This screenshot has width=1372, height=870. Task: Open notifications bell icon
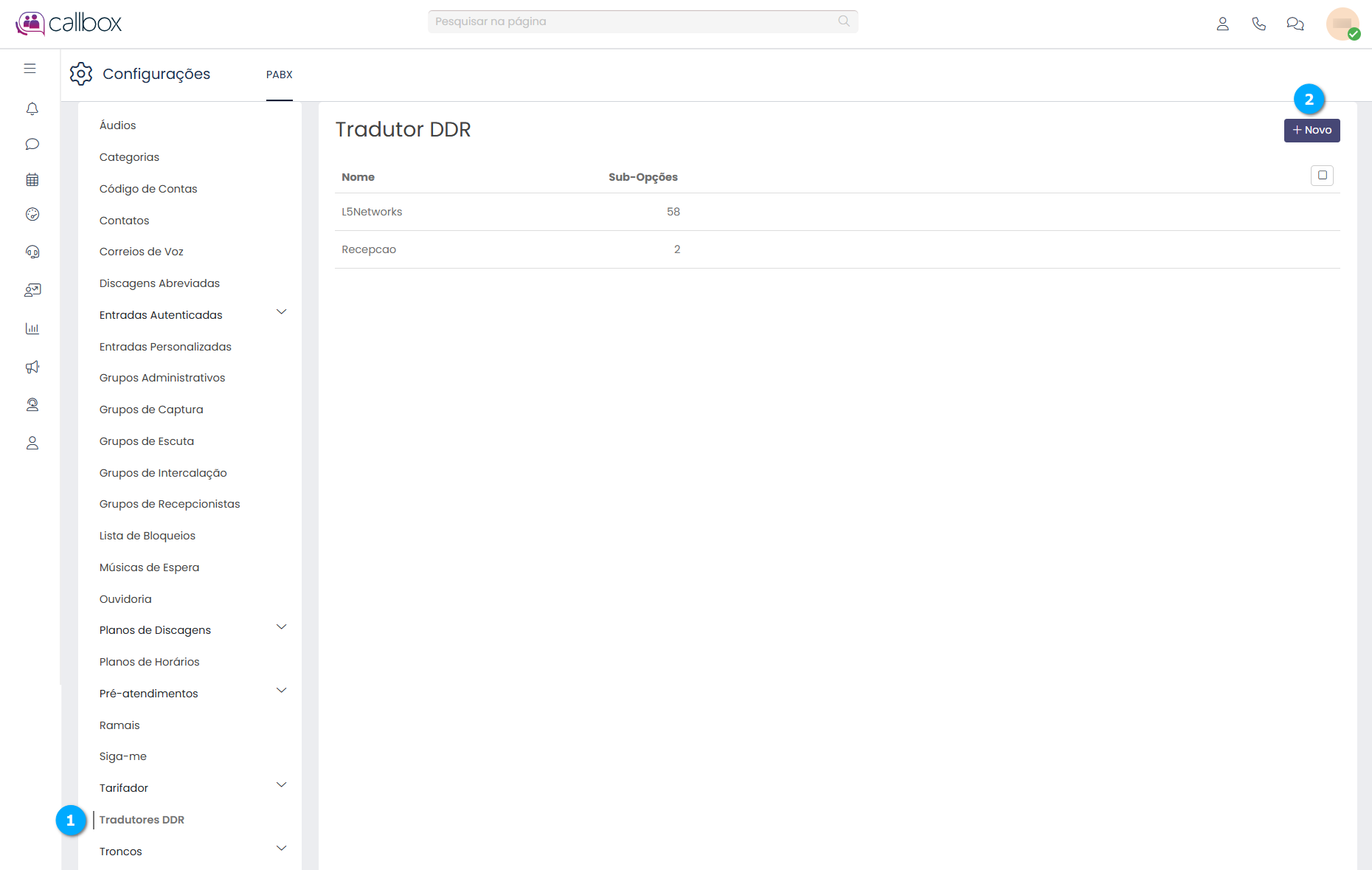(x=32, y=109)
